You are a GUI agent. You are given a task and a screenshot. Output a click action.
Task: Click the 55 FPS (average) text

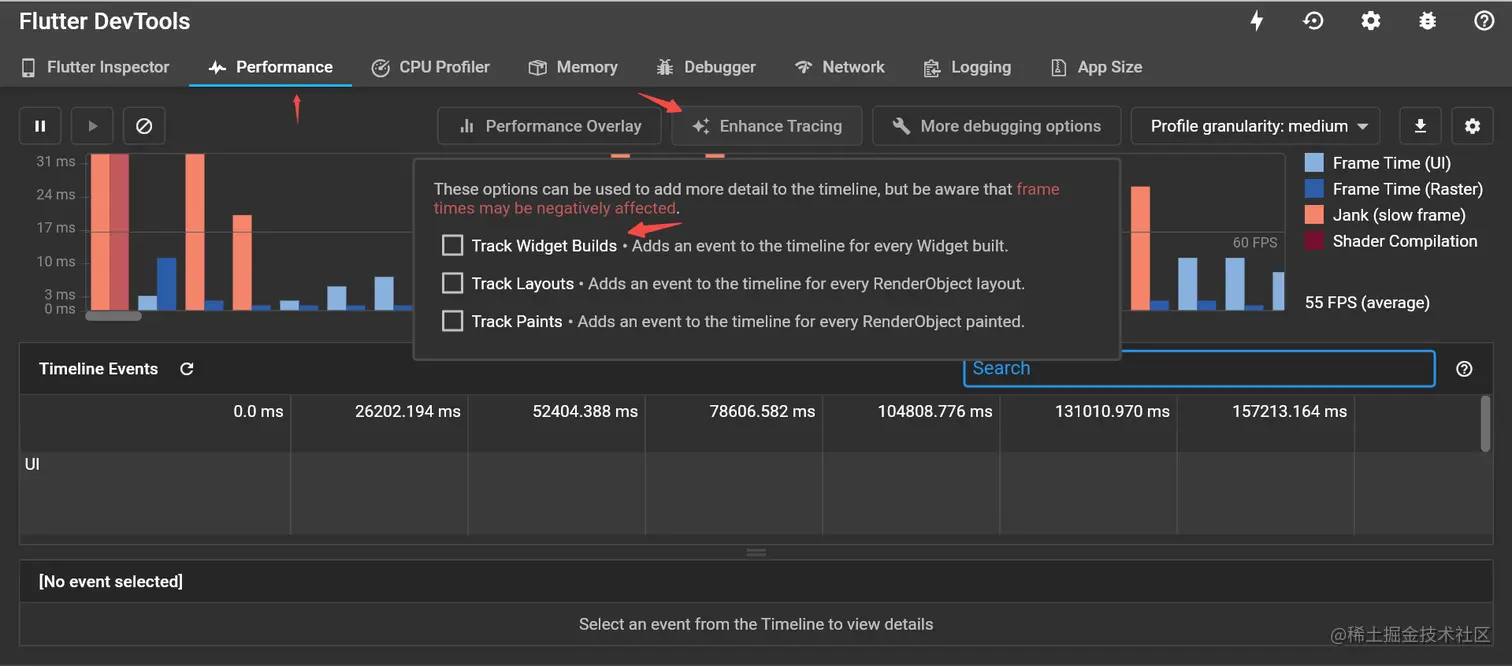[1367, 302]
